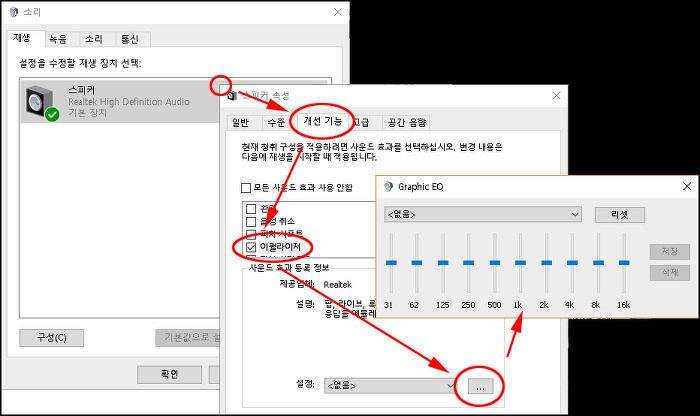Click 확인 in the 소리 window

pyautogui.click(x=169, y=374)
